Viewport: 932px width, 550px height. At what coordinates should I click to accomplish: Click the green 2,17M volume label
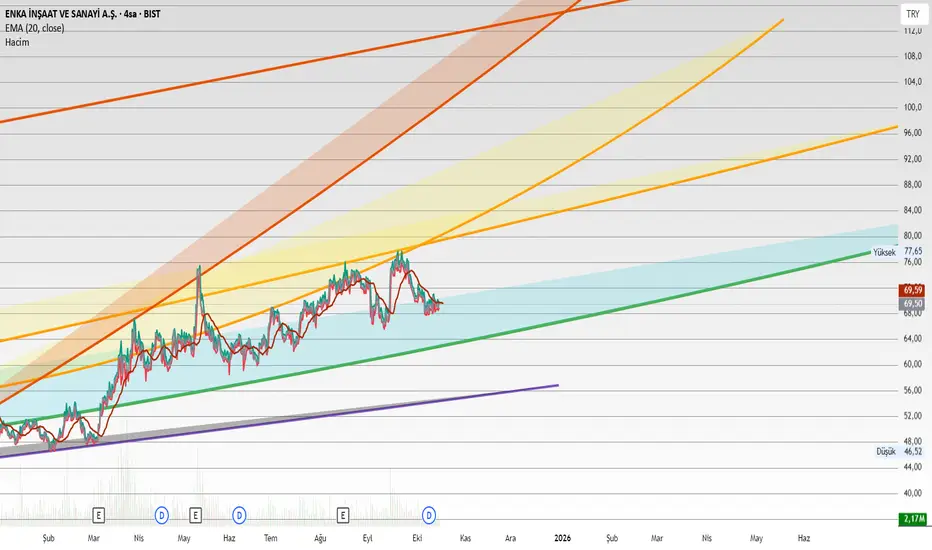pyautogui.click(x=913, y=519)
